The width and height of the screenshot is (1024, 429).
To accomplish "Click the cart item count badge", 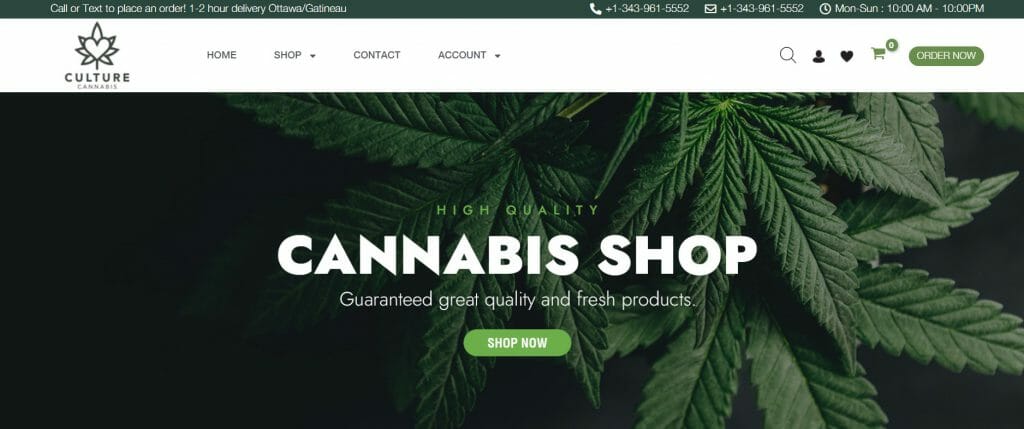I will pos(891,45).
